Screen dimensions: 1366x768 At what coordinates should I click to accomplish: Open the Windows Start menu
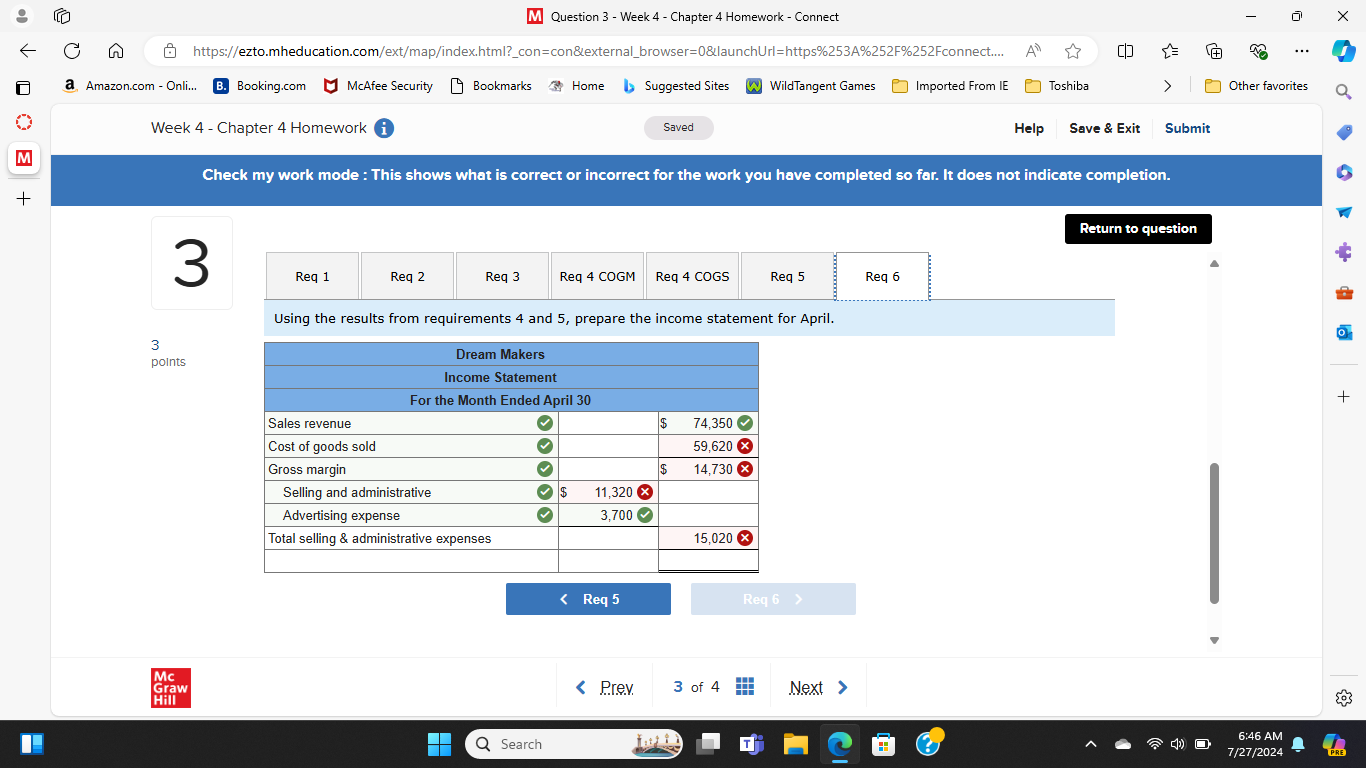tap(439, 744)
